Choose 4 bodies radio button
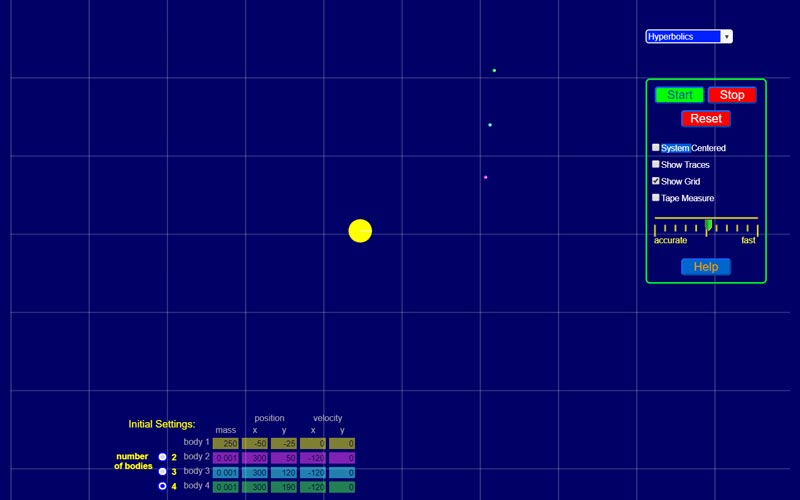The image size is (800, 500). coord(163,486)
